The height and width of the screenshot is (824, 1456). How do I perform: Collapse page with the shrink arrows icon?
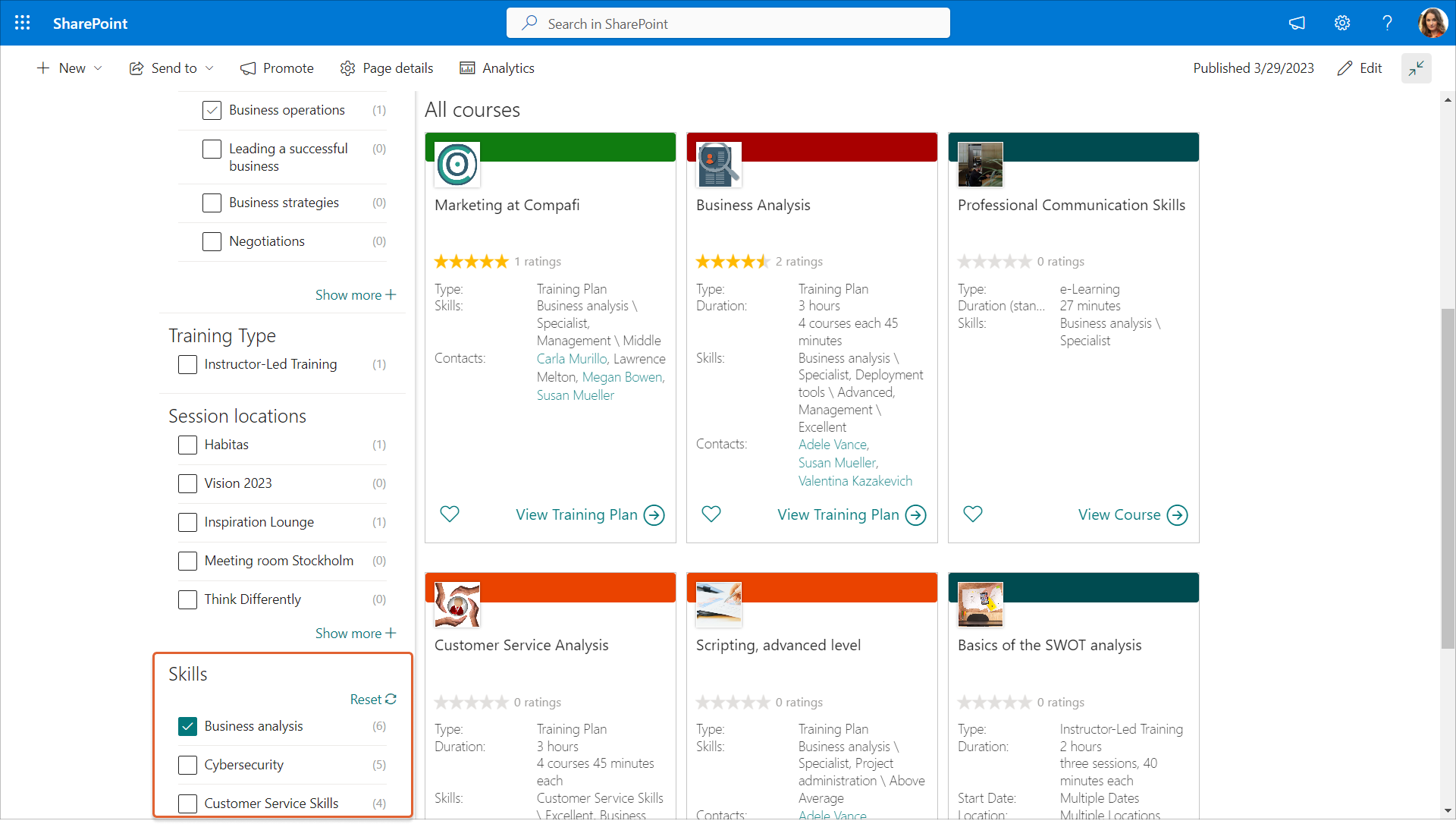pos(1416,68)
